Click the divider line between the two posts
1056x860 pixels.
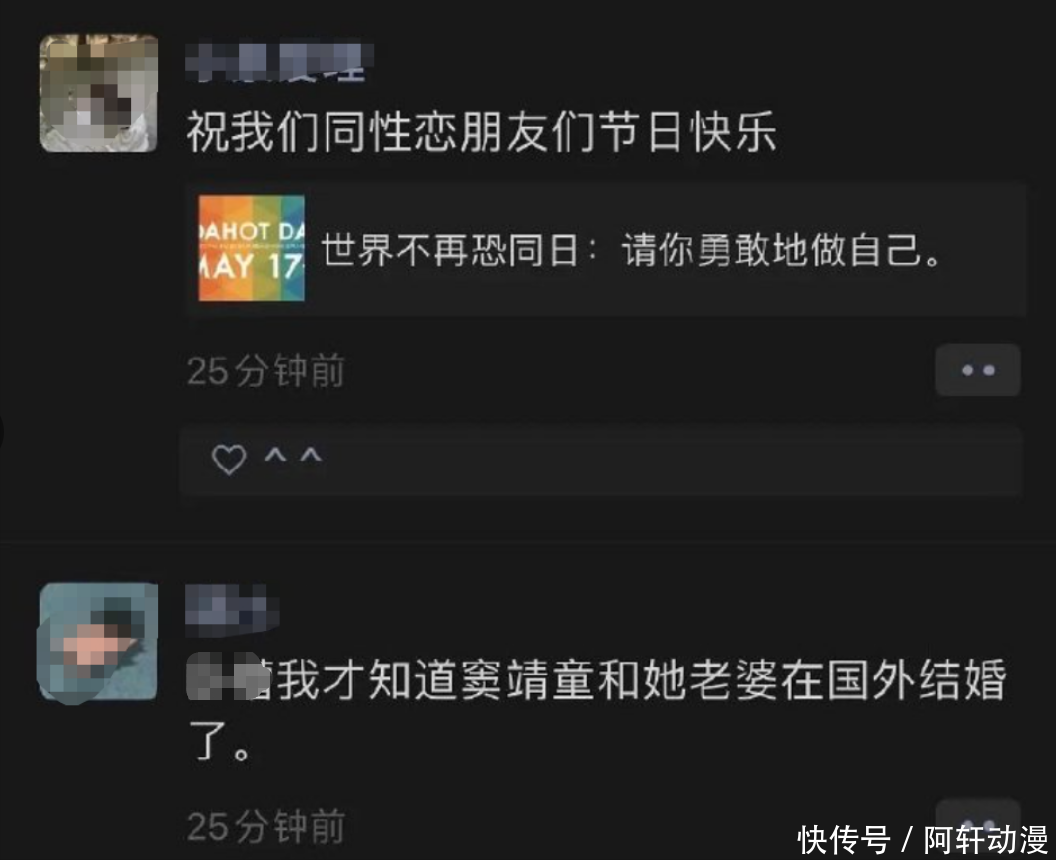coord(528,541)
